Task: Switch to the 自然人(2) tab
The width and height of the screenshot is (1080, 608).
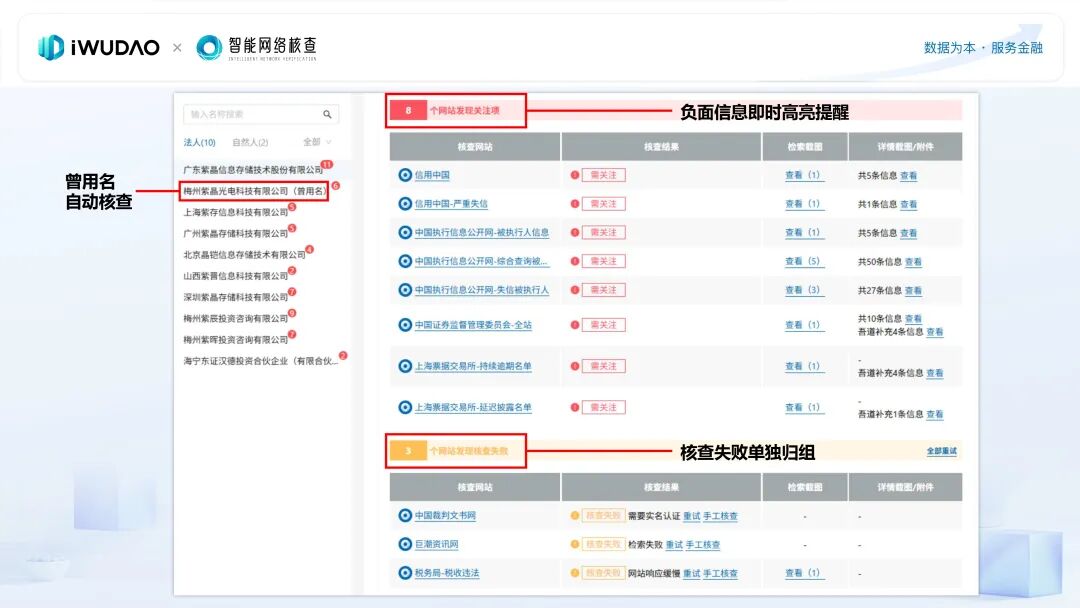Action: pyautogui.click(x=250, y=143)
